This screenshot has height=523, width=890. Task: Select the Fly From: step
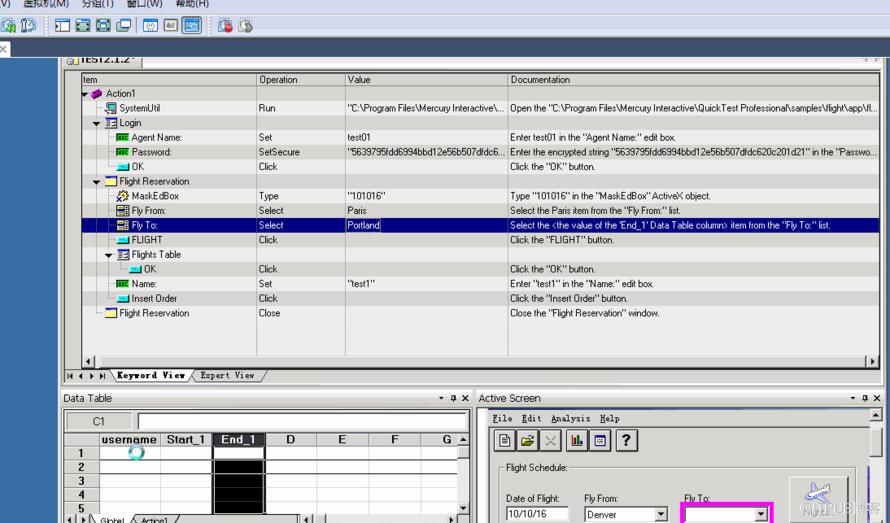480,211
